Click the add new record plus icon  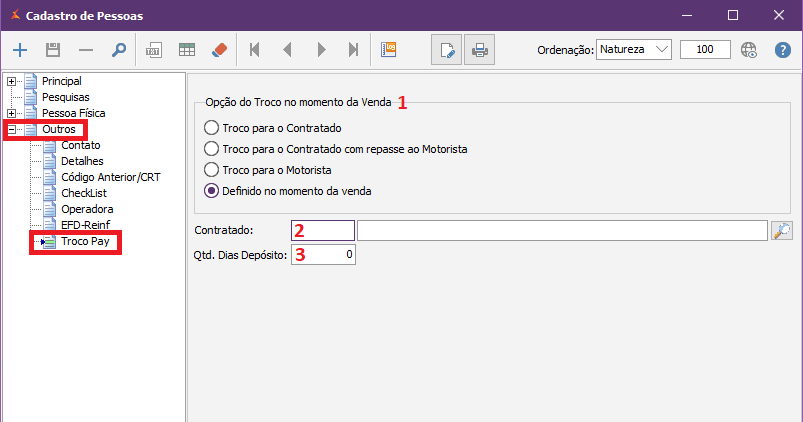[x=20, y=49]
